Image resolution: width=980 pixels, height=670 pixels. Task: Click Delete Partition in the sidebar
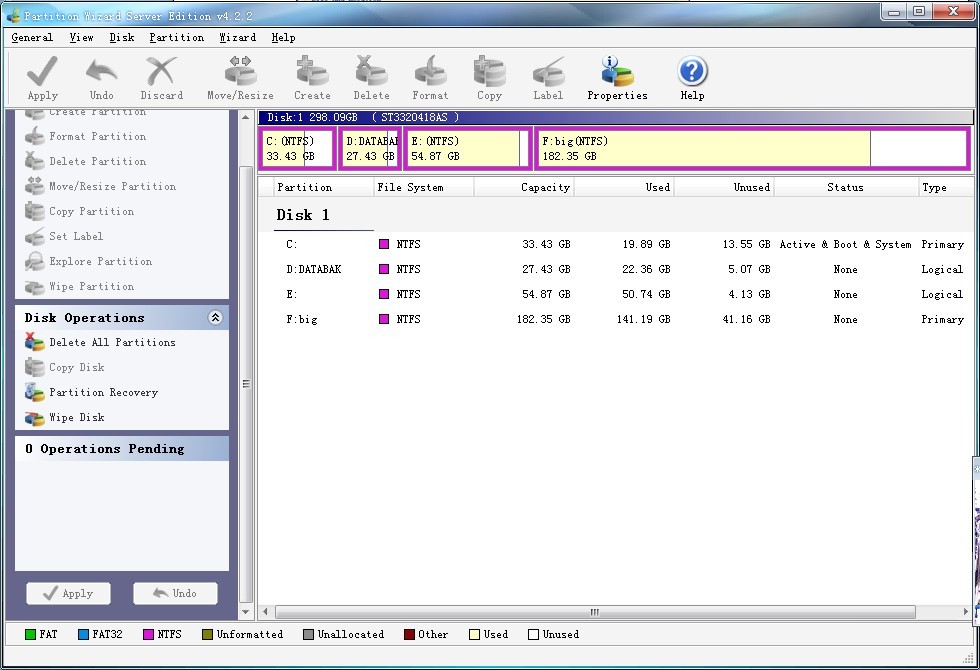(86, 161)
